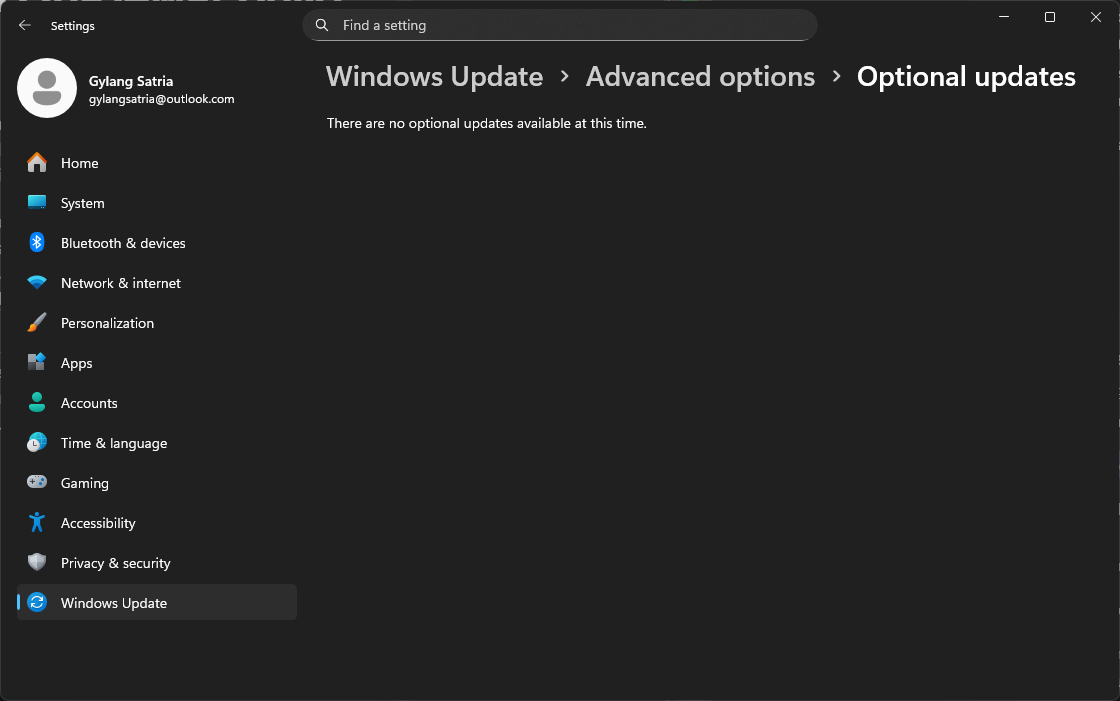Click the search magnifier icon
The width and height of the screenshot is (1120, 701).
point(322,26)
